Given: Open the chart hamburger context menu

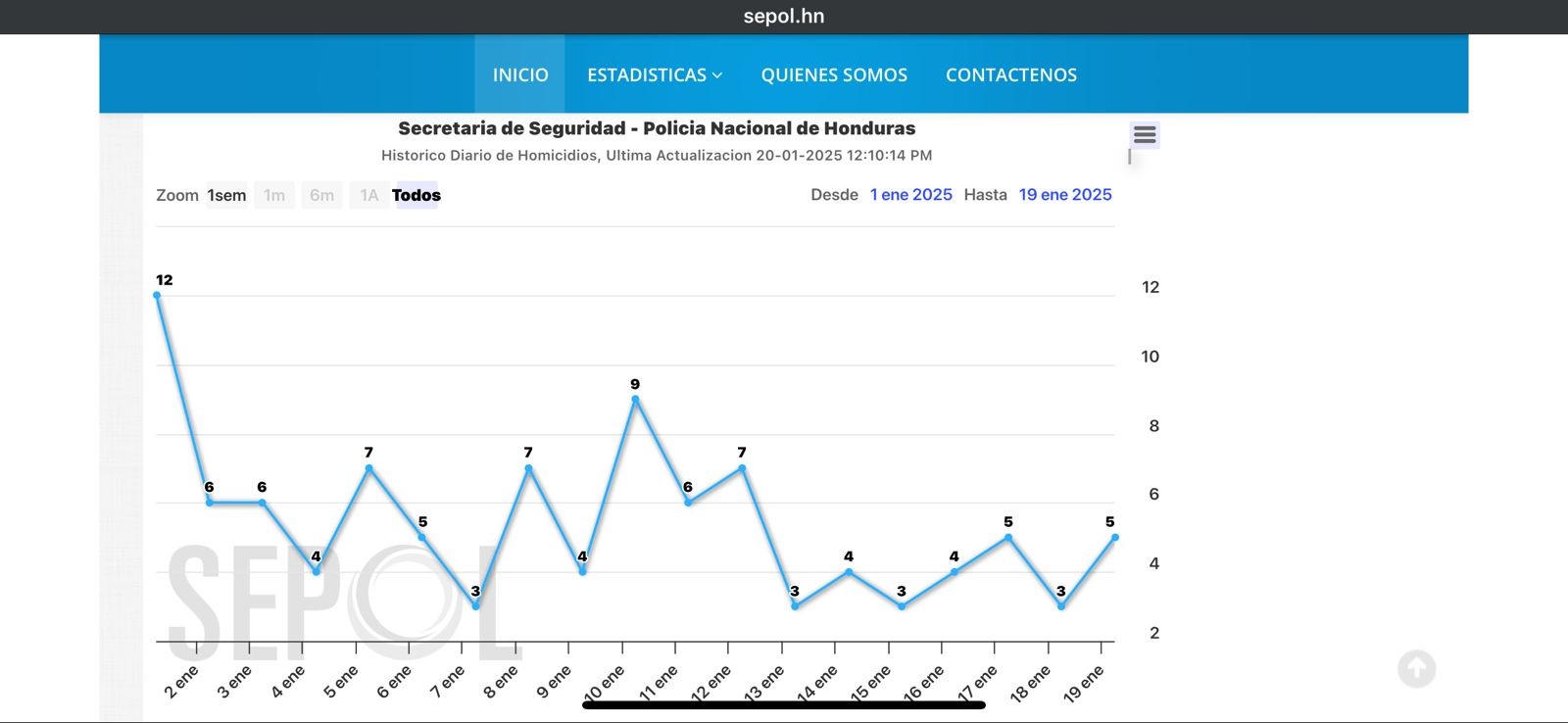Looking at the screenshot, I should coord(1145,135).
